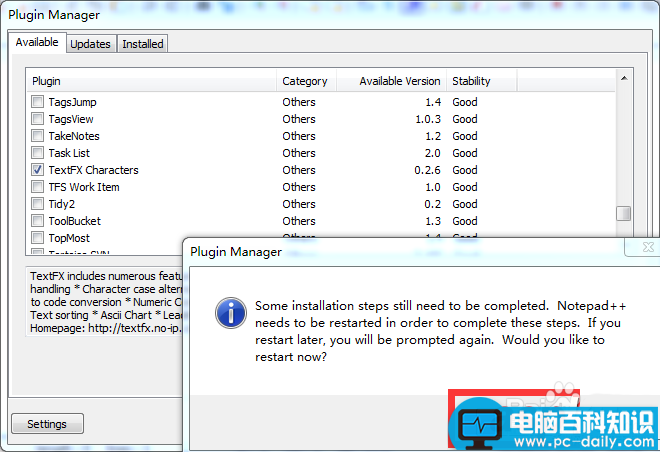The height and width of the screenshot is (452, 660).
Task: Sort the list by Plugin column header
Action: point(150,81)
